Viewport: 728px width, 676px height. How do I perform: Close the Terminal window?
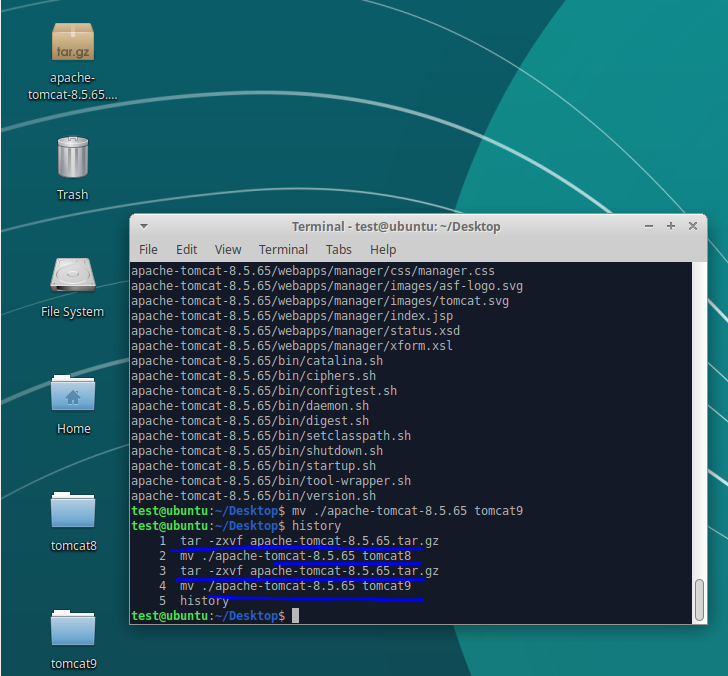(x=693, y=226)
